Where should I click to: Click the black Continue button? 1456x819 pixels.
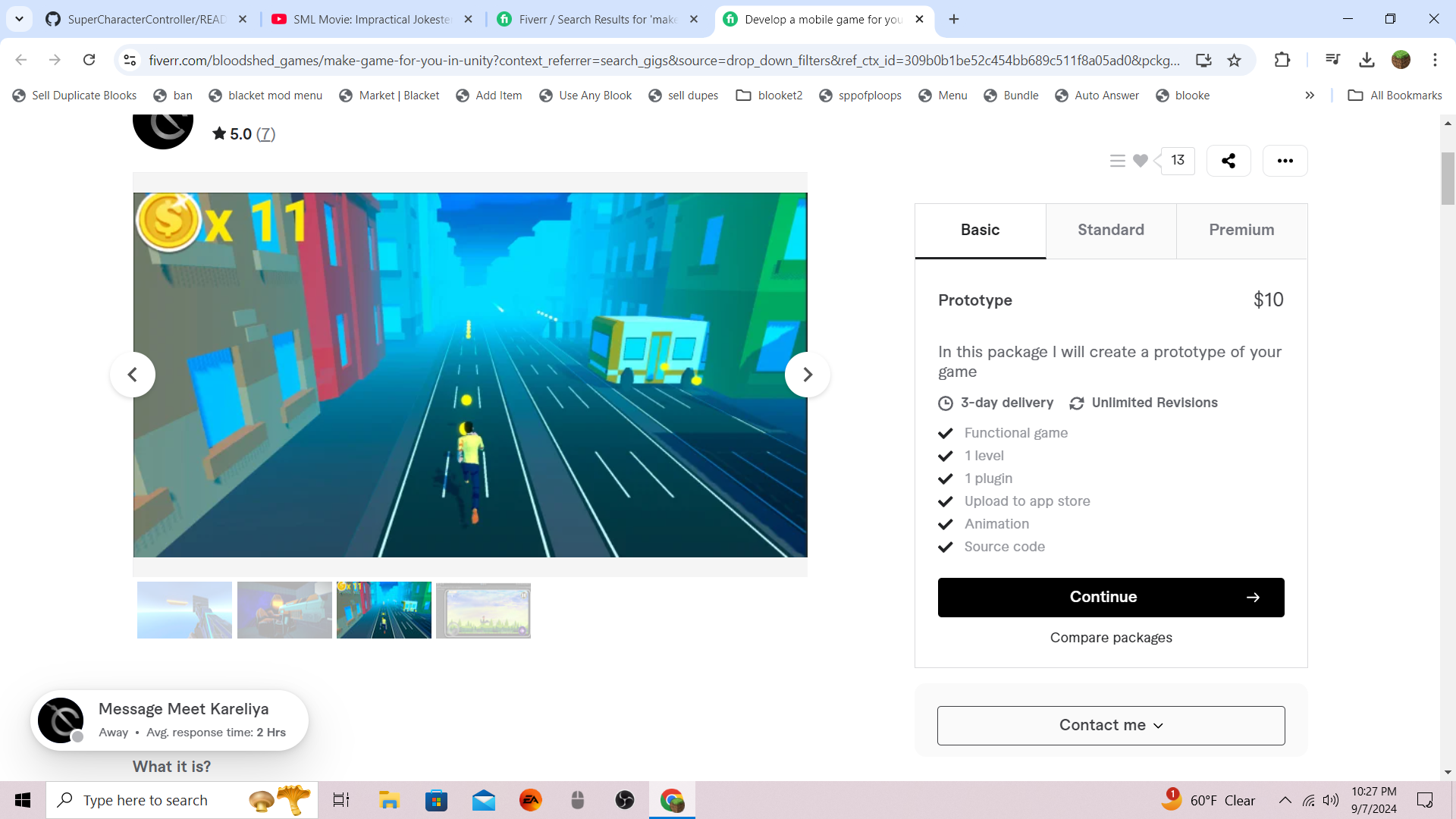1110,598
